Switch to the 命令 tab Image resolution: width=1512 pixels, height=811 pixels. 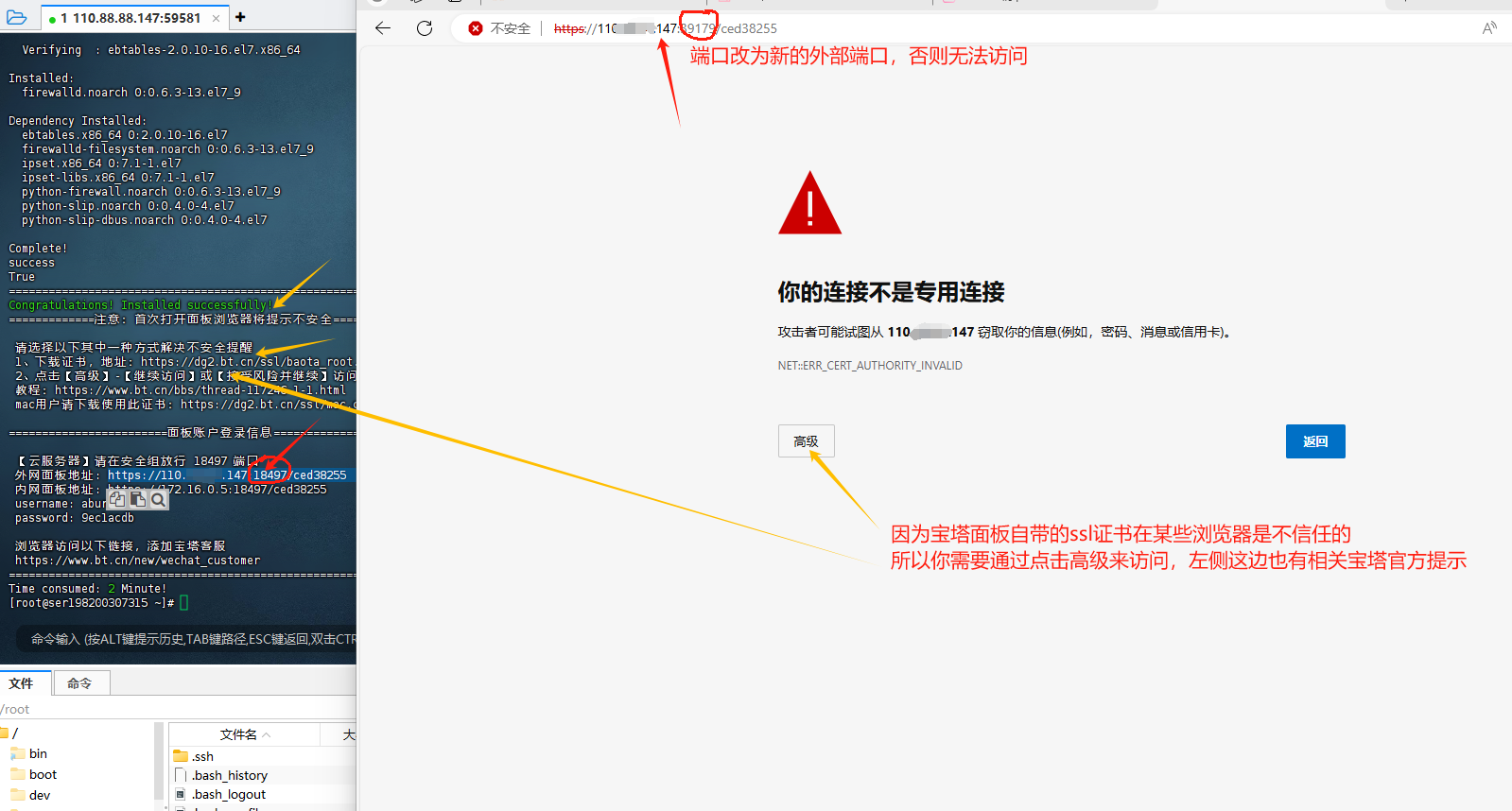point(80,683)
